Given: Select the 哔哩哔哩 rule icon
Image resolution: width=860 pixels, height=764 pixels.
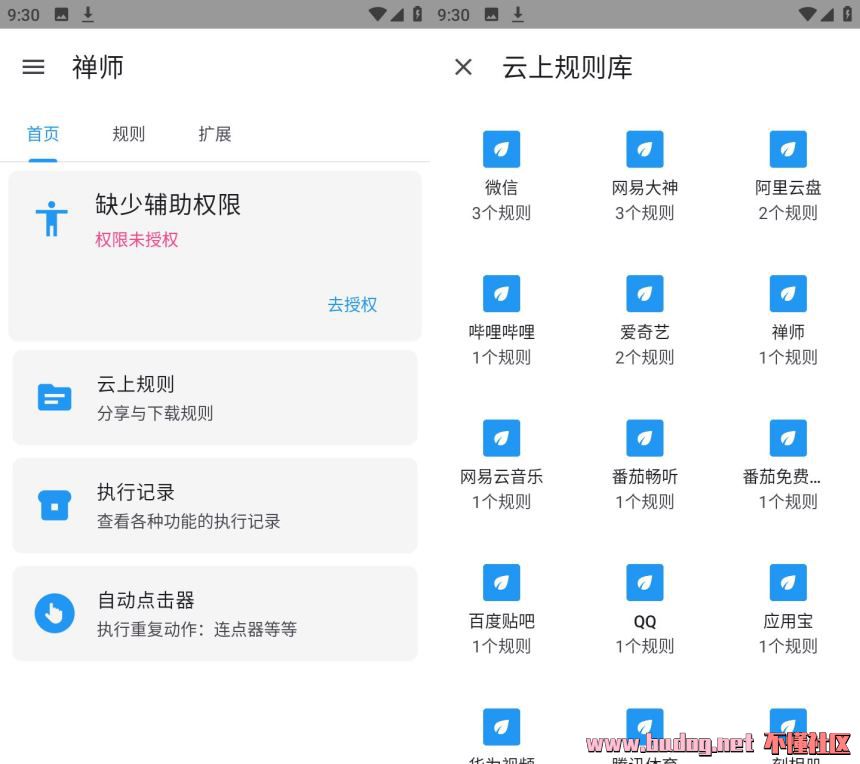Looking at the screenshot, I should [x=501, y=294].
